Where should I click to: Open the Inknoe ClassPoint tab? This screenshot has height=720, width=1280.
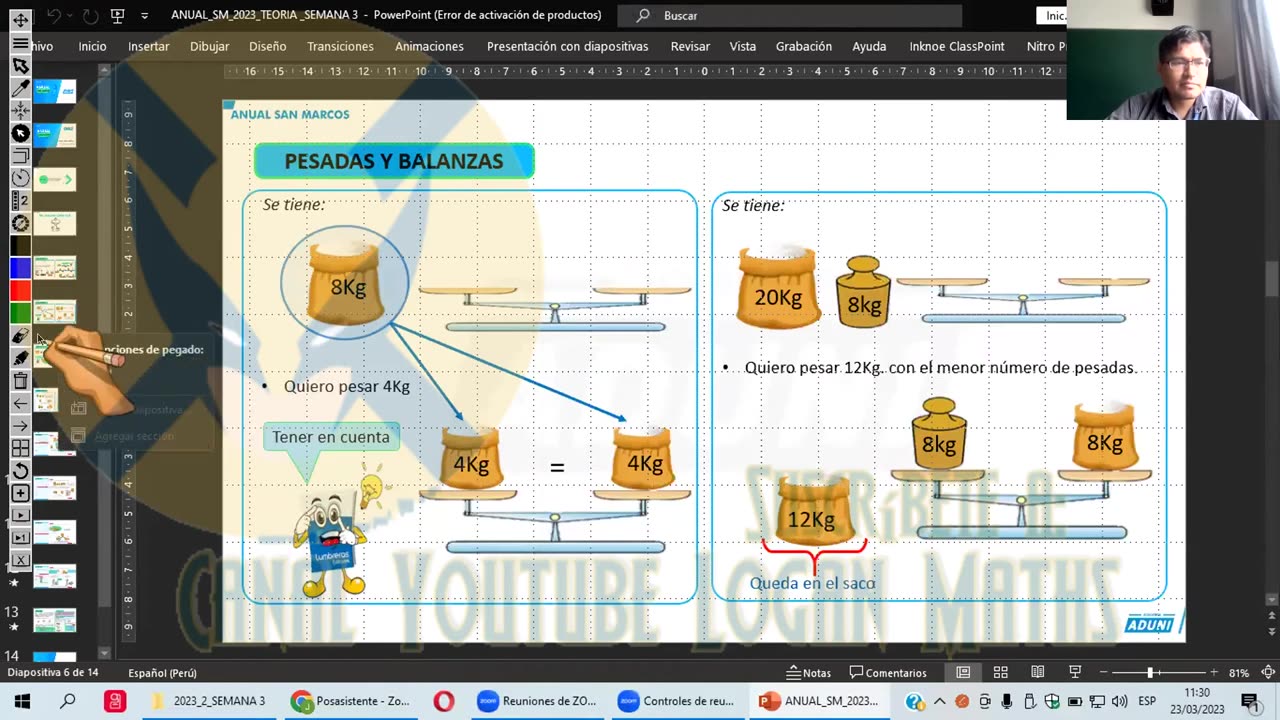pos(957,46)
